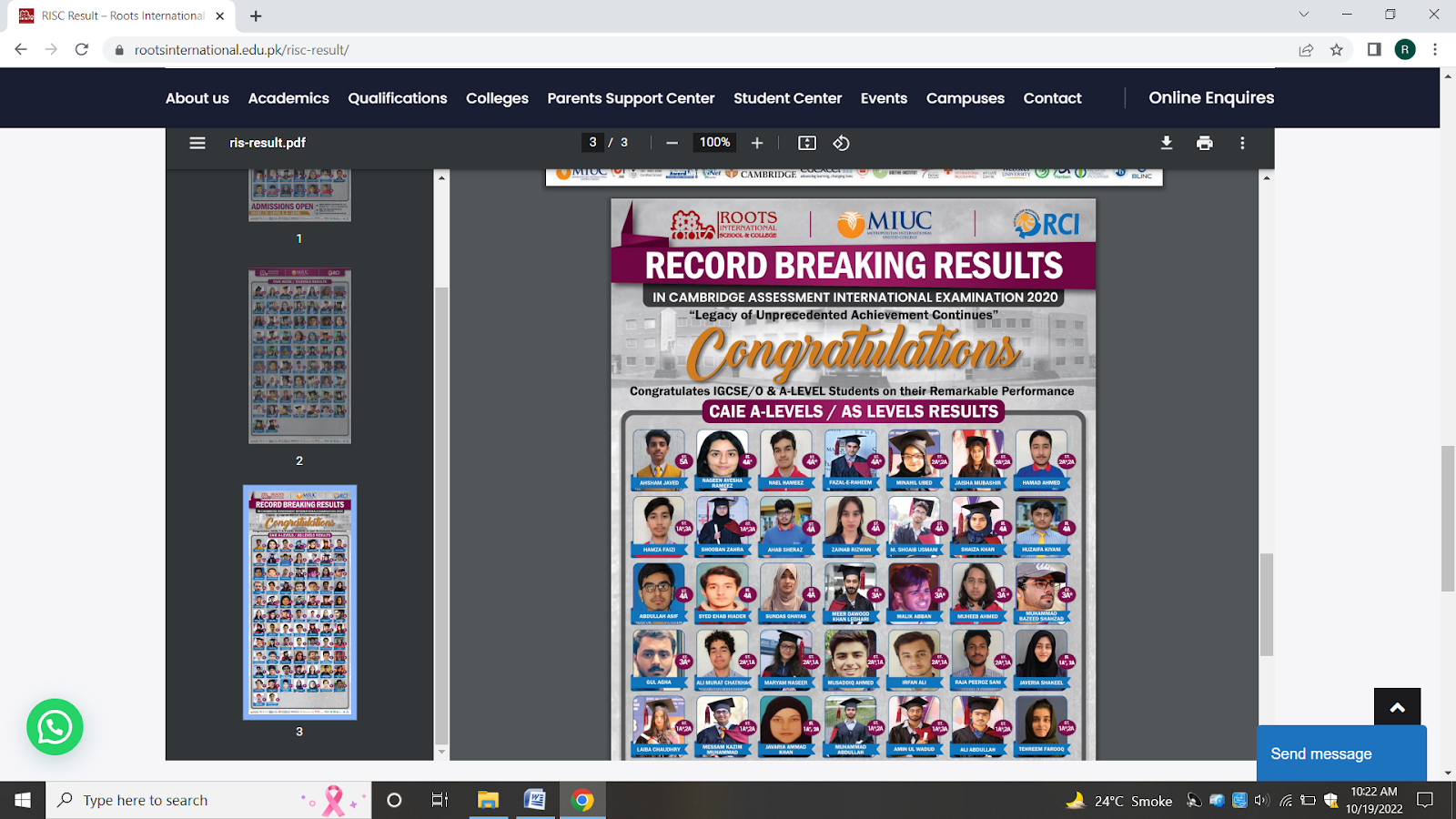The width and height of the screenshot is (1456, 819).
Task: Open Student Center menu
Action: pos(788,98)
